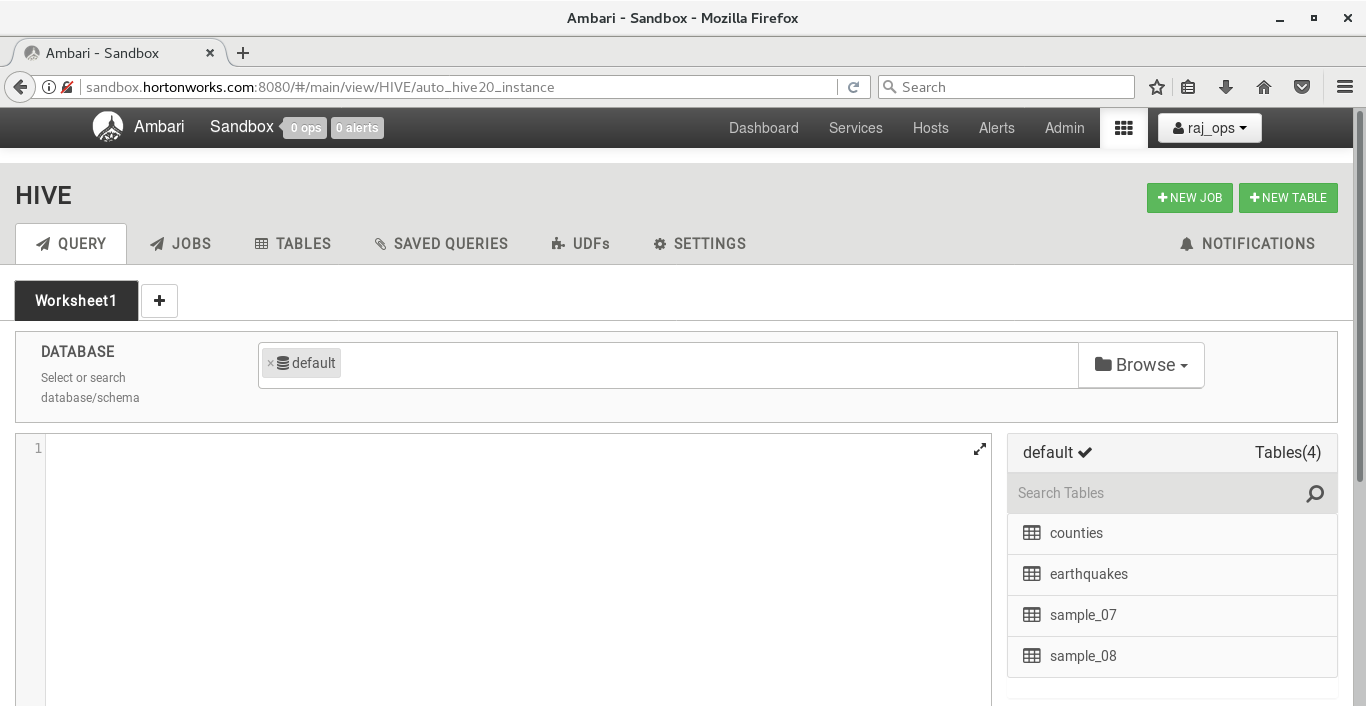Viewport: 1366px width, 706px height.
Task: Open a new browser tab
Action: 243,53
